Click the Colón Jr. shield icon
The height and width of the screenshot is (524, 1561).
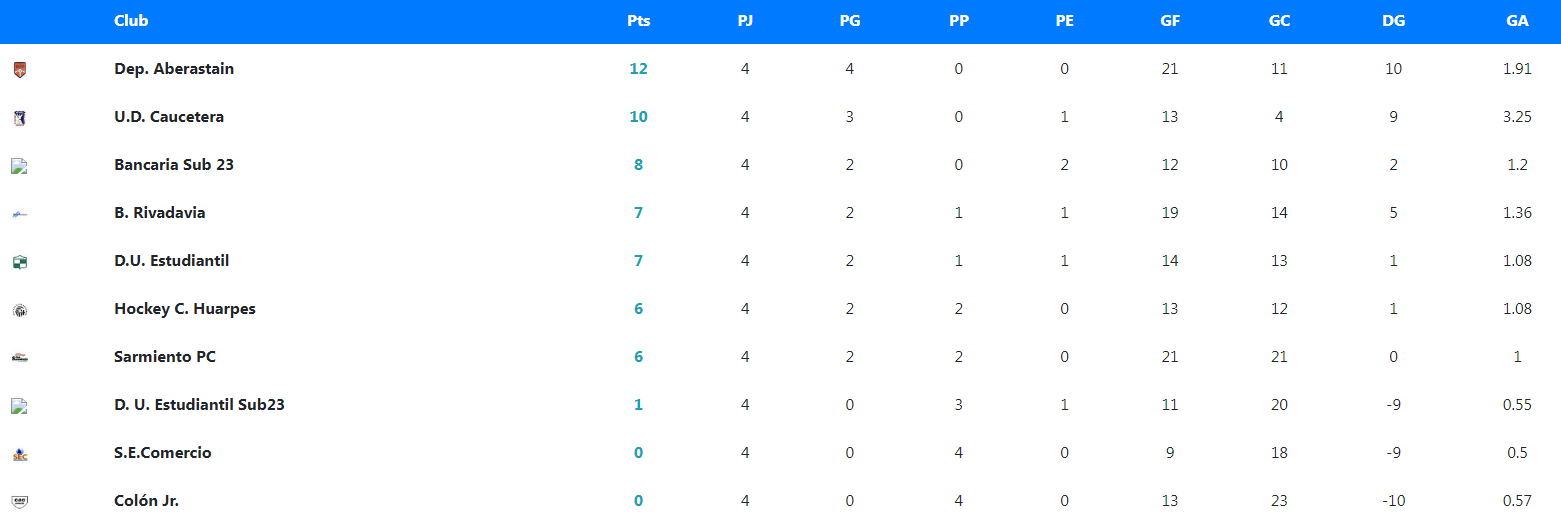[20, 502]
